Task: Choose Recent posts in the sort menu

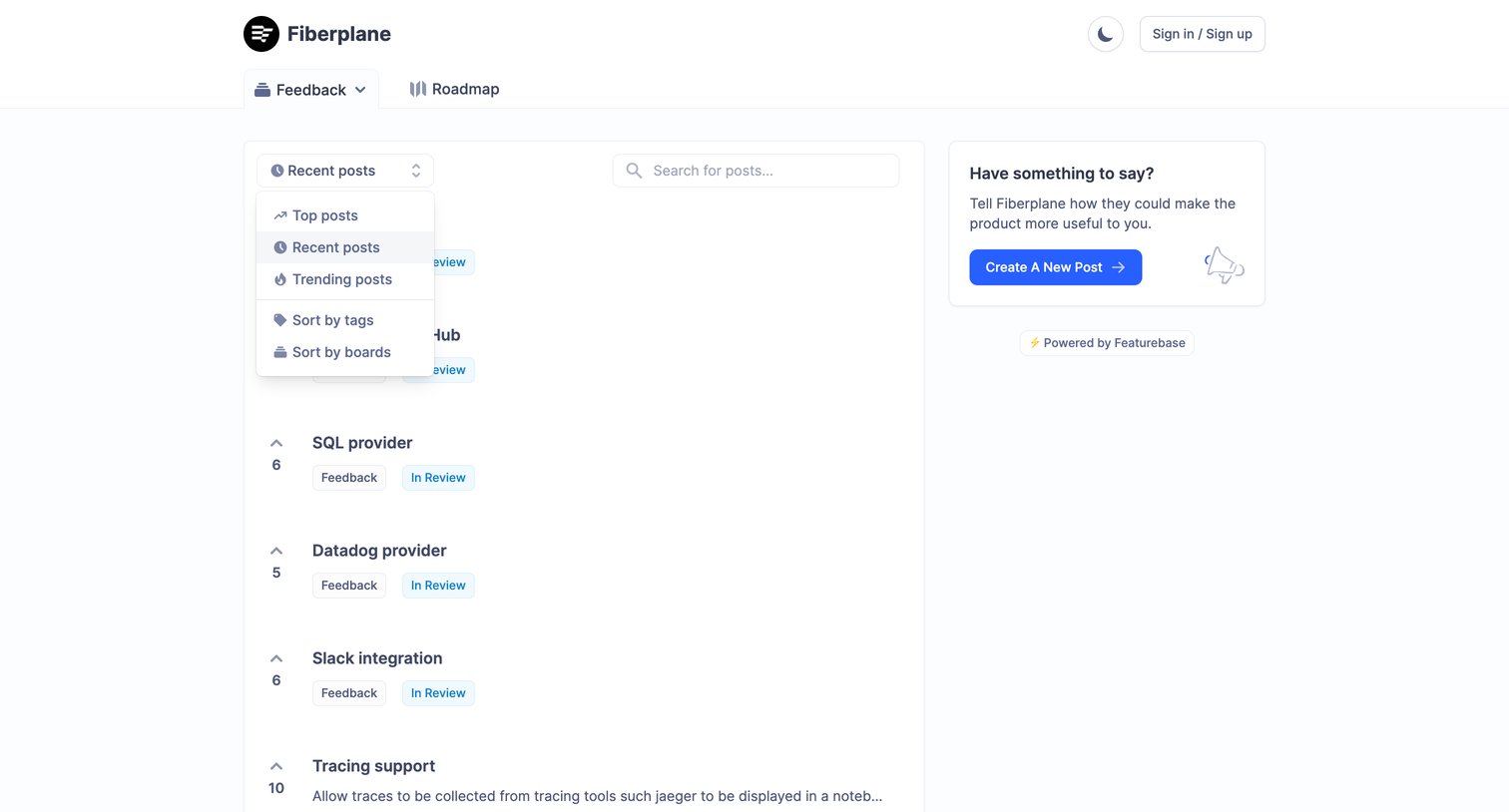Action: [345, 247]
